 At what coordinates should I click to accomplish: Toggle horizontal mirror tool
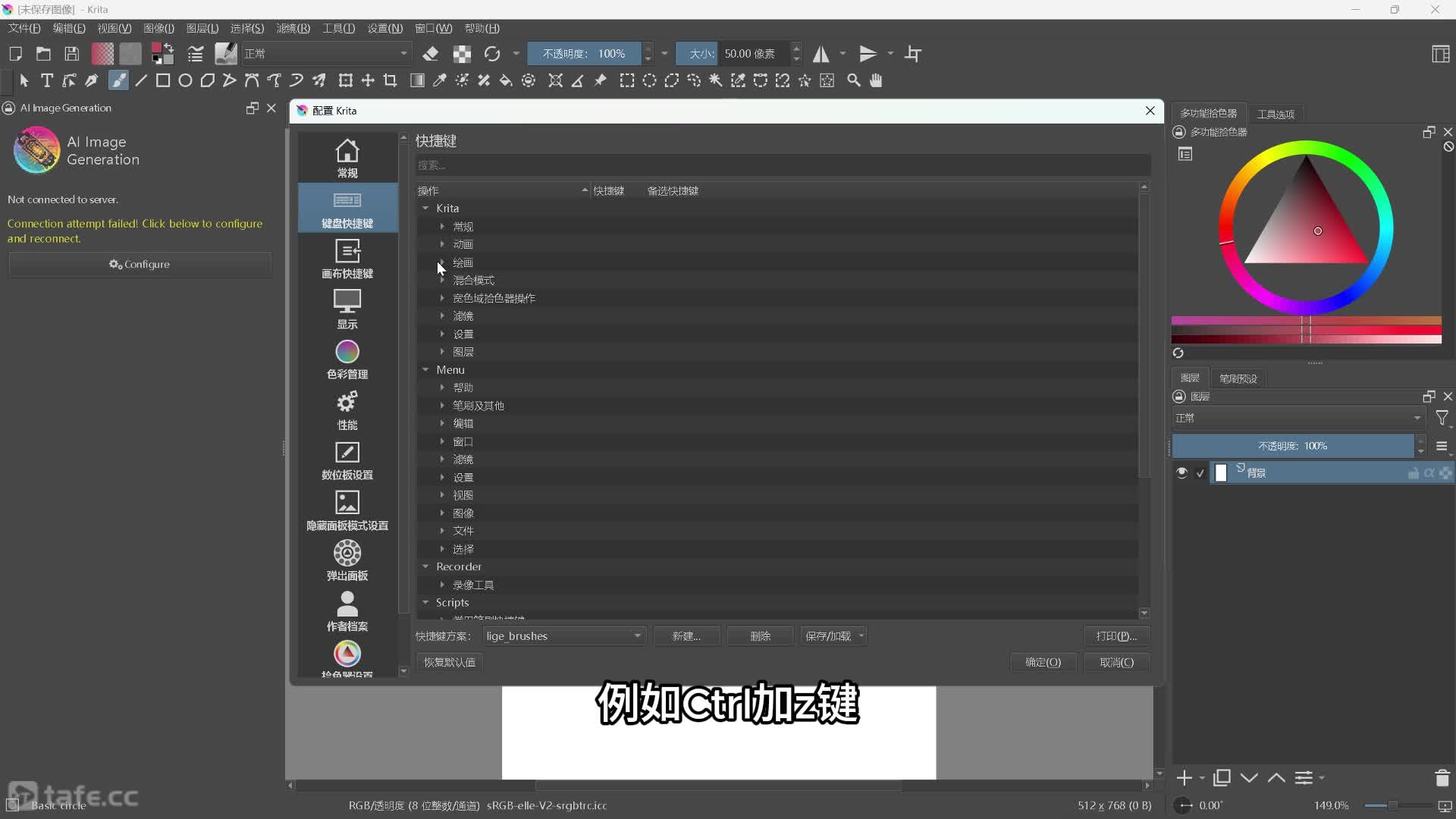click(821, 54)
